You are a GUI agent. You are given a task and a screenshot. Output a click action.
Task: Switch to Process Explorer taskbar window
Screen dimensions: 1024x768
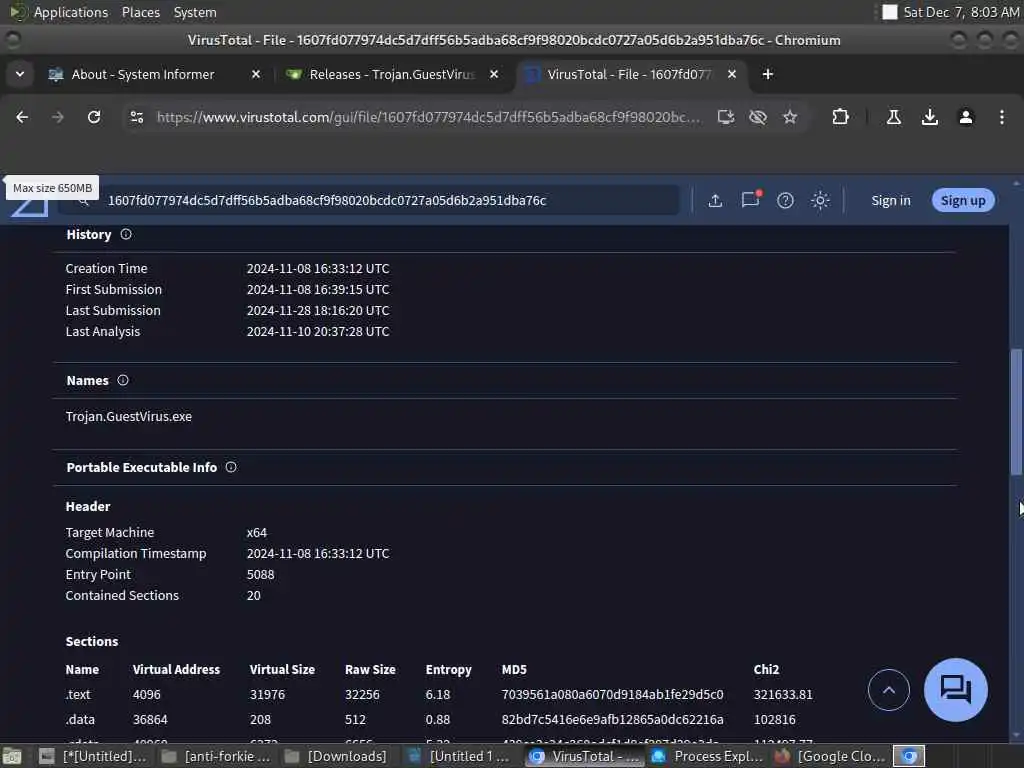coord(708,756)
